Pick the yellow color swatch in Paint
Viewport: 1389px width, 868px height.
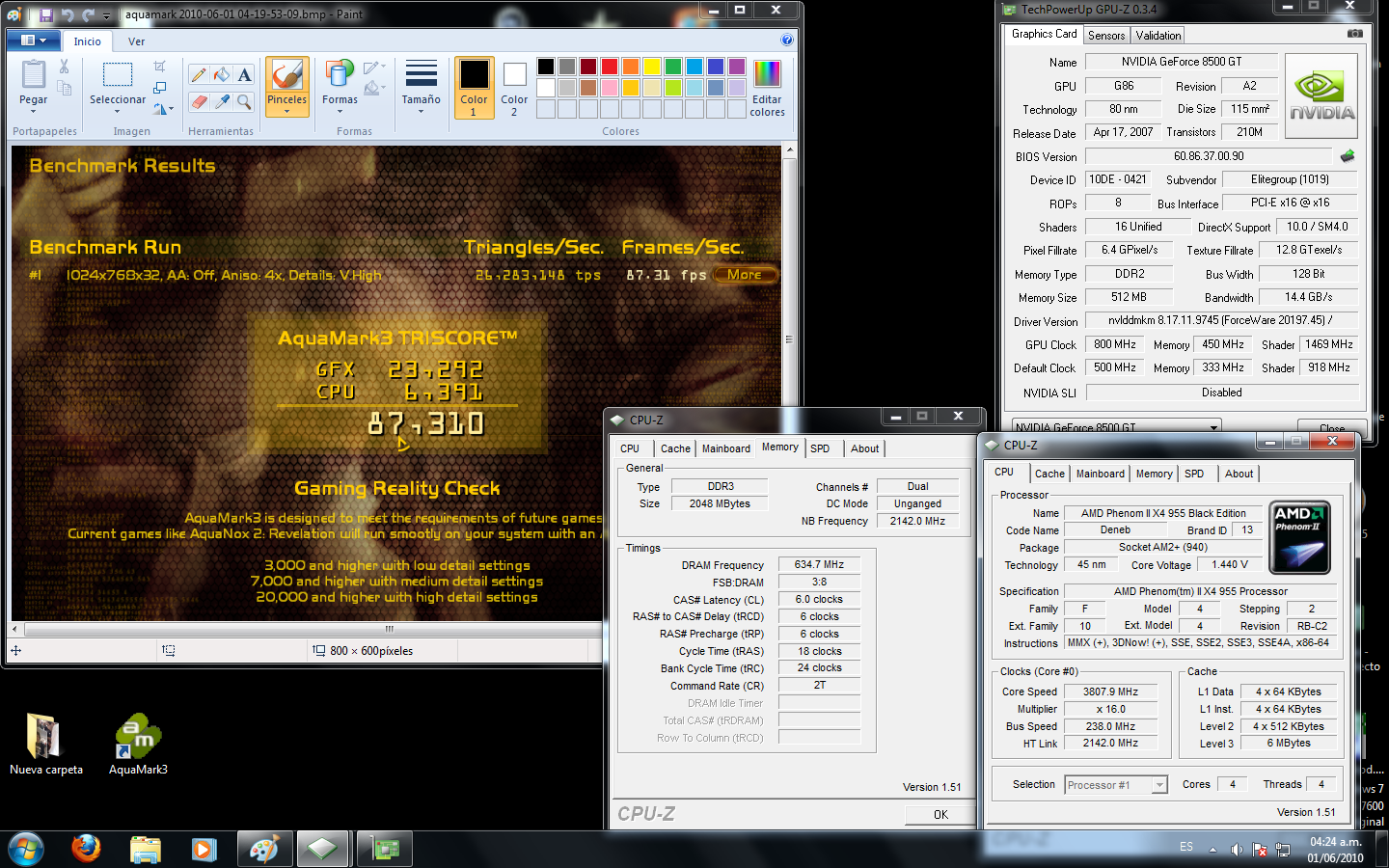tap(652, 67)
